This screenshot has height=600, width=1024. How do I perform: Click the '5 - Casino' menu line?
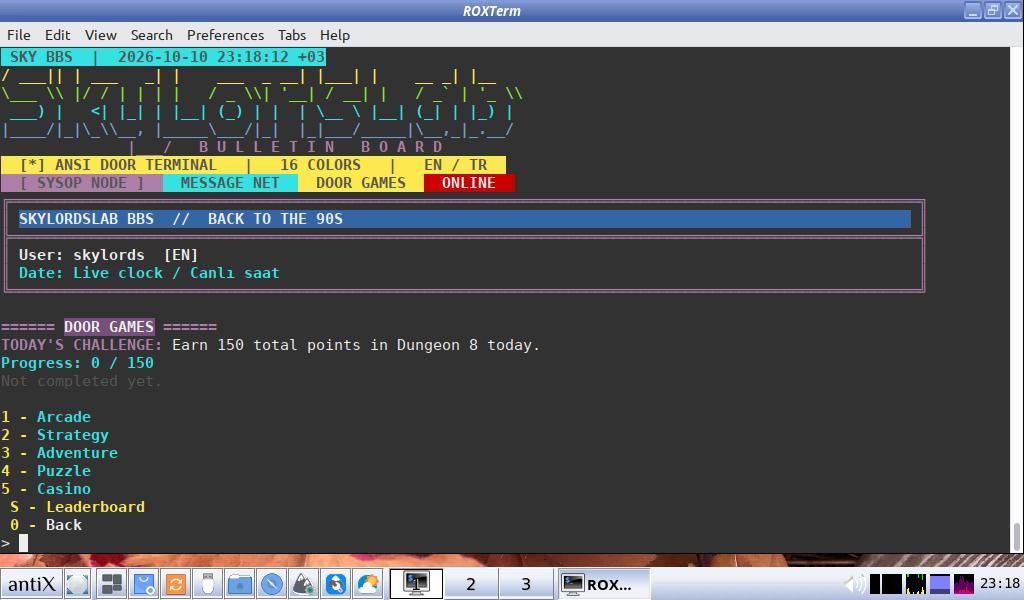pos(46,488)
